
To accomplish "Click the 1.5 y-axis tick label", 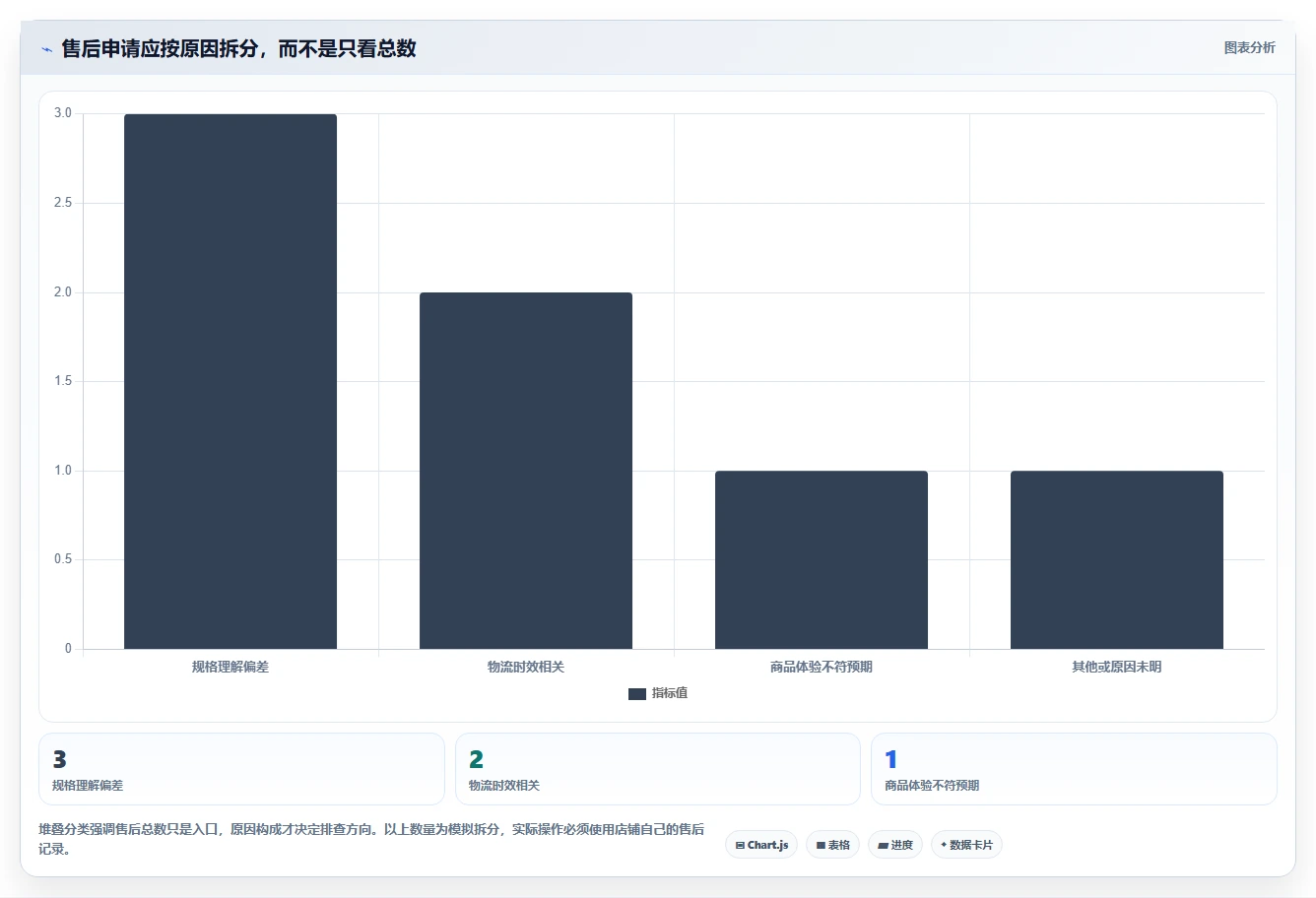I will pos(63,381).
